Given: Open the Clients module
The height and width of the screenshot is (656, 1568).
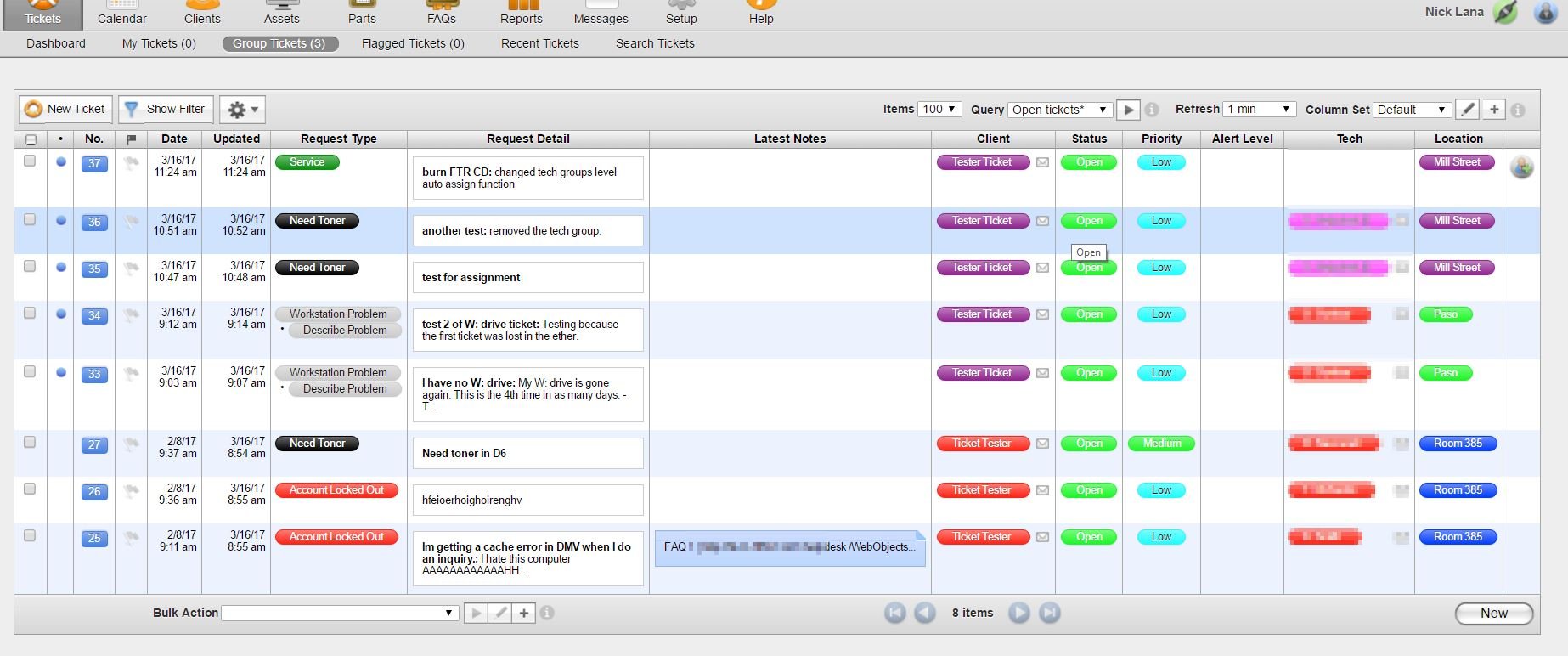Looking at the screenshot, I should point(202,14).
